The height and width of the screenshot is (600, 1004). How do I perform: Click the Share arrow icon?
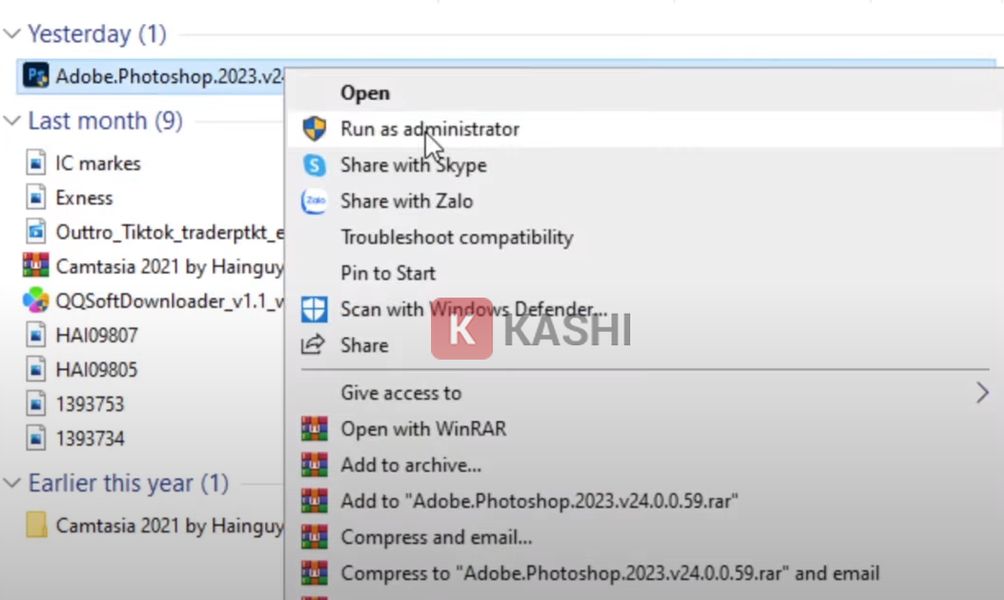(x=314, y=345)
